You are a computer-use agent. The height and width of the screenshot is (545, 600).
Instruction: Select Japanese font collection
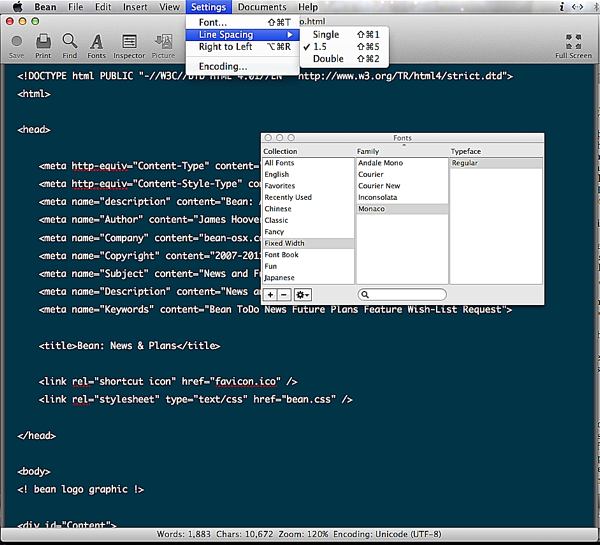pyautogui.click(x=308, y=277)
